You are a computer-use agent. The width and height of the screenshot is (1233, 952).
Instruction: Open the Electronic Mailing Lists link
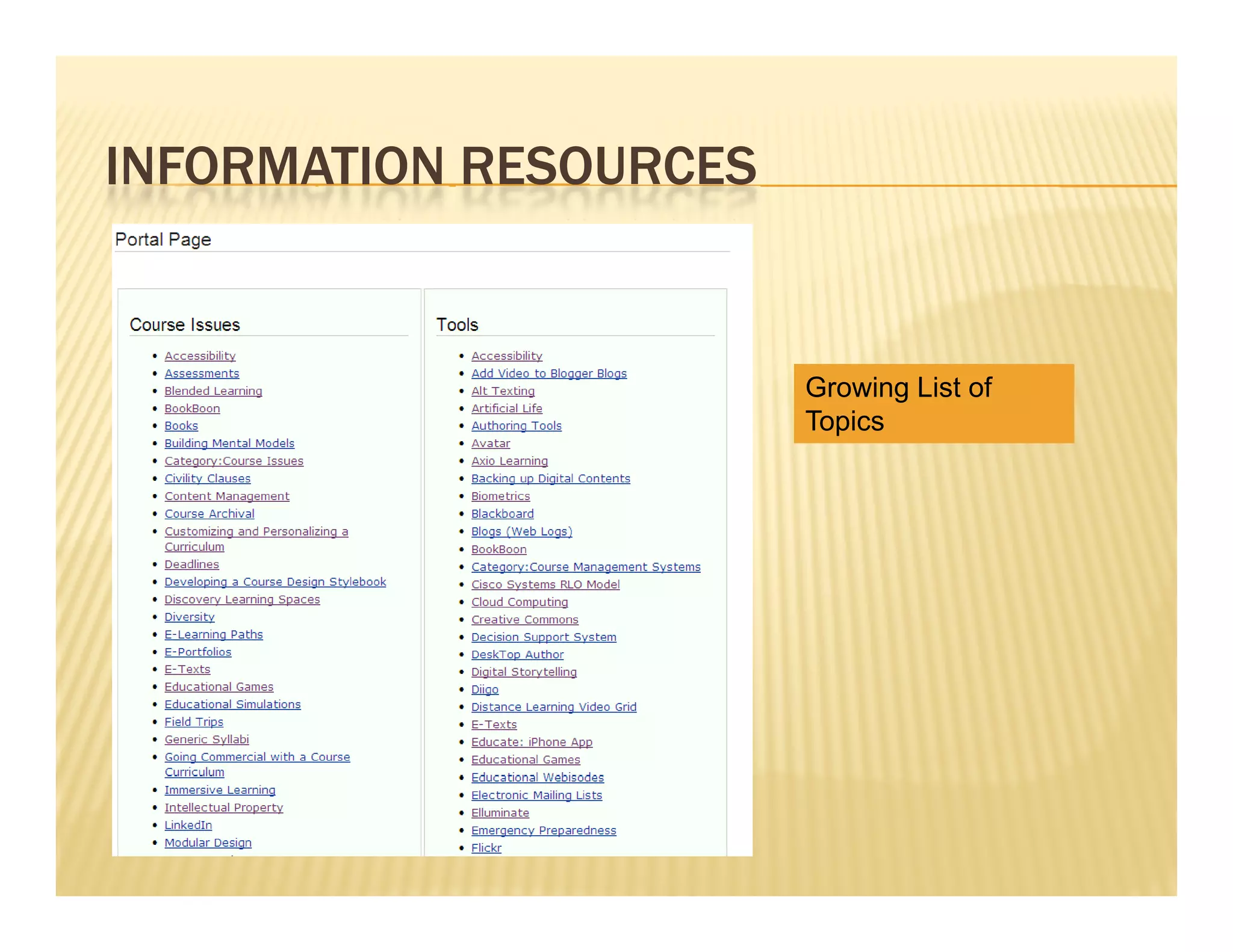[536, 795]
